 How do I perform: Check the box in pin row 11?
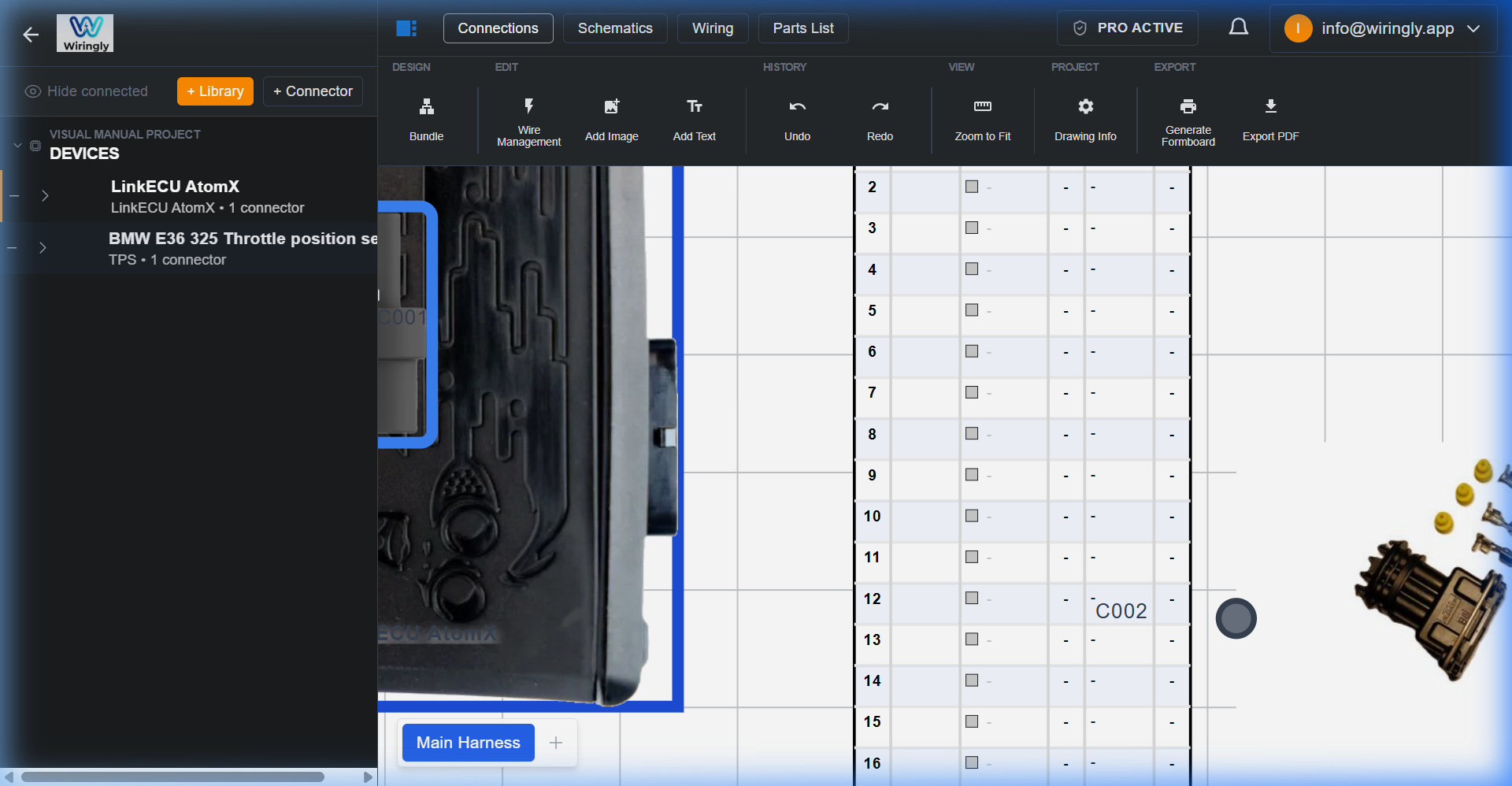click(972, 557)
